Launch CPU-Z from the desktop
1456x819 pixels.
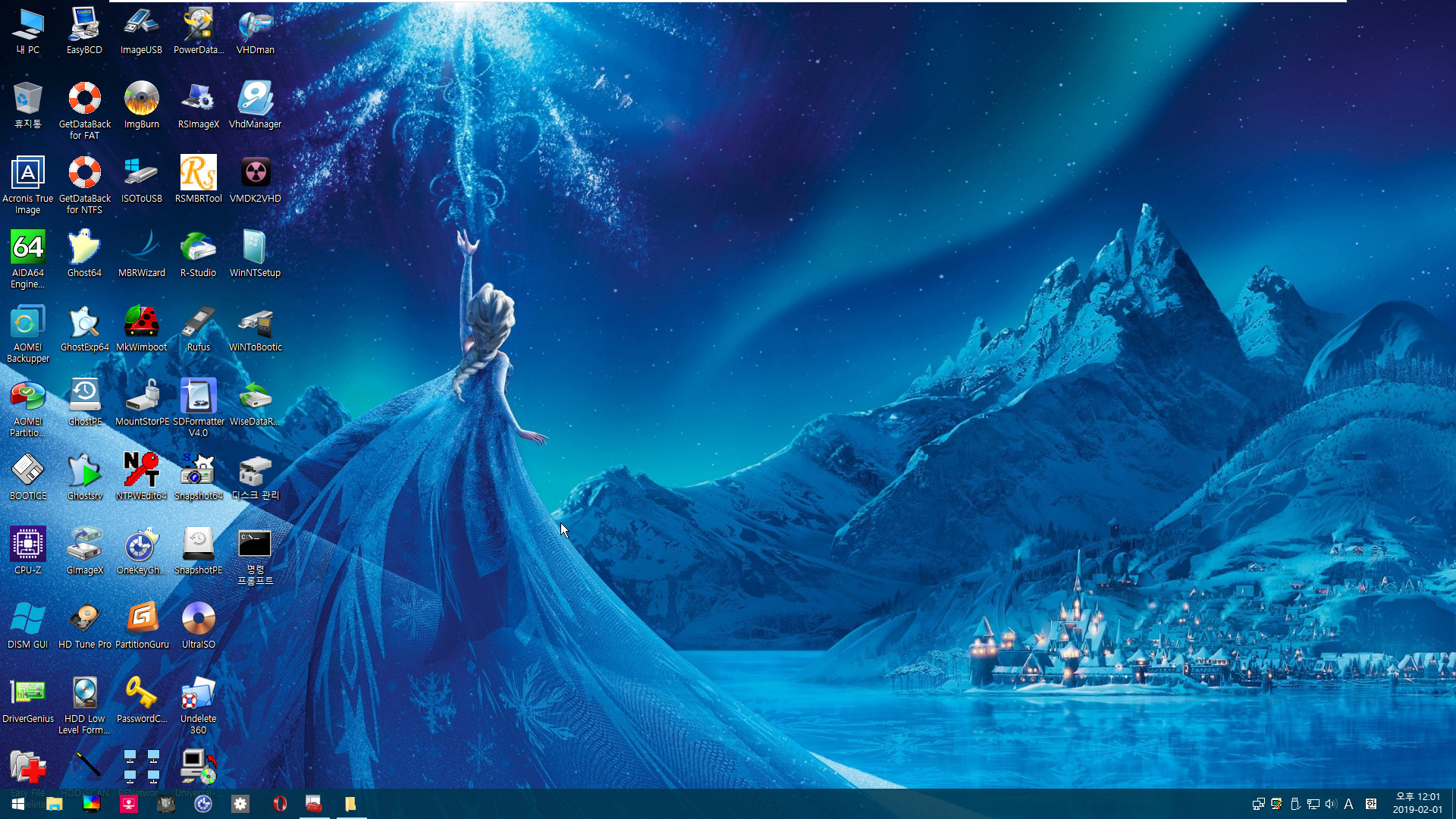(x=28, y=551)
